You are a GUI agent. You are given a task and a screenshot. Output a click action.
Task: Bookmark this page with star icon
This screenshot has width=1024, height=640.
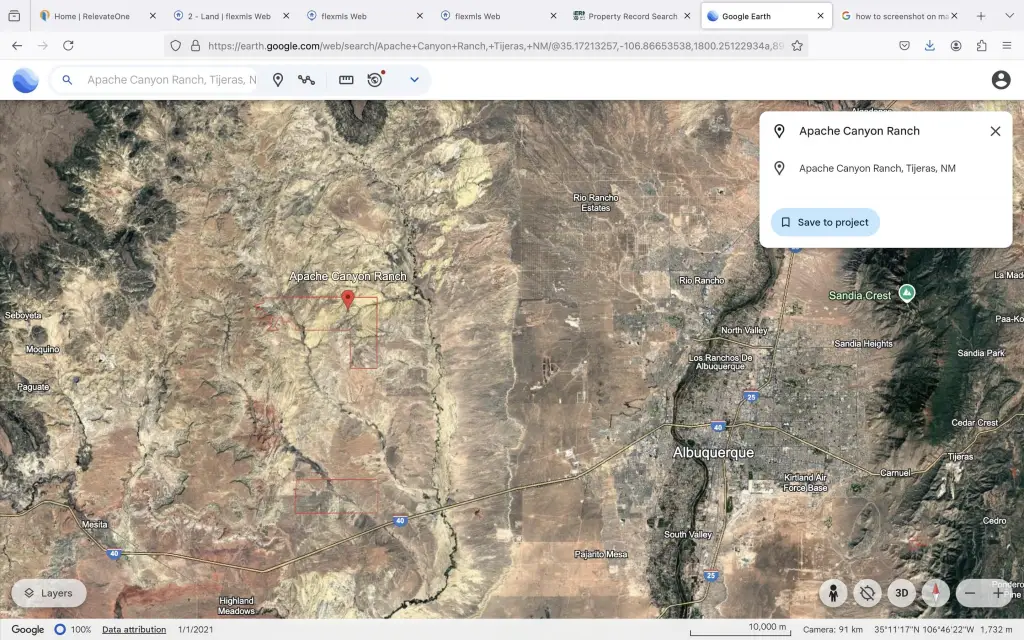pos(797,46)
